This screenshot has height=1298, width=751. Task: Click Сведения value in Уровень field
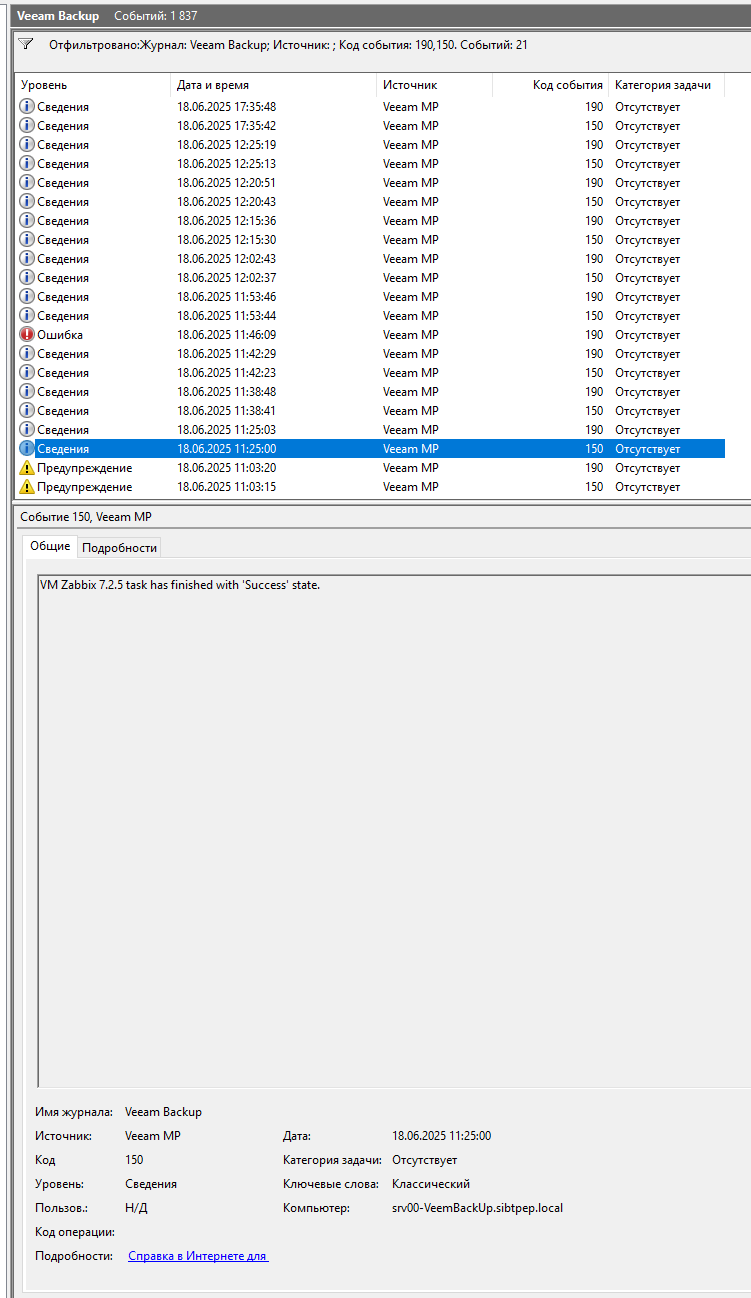click(x=151, y=1184)
